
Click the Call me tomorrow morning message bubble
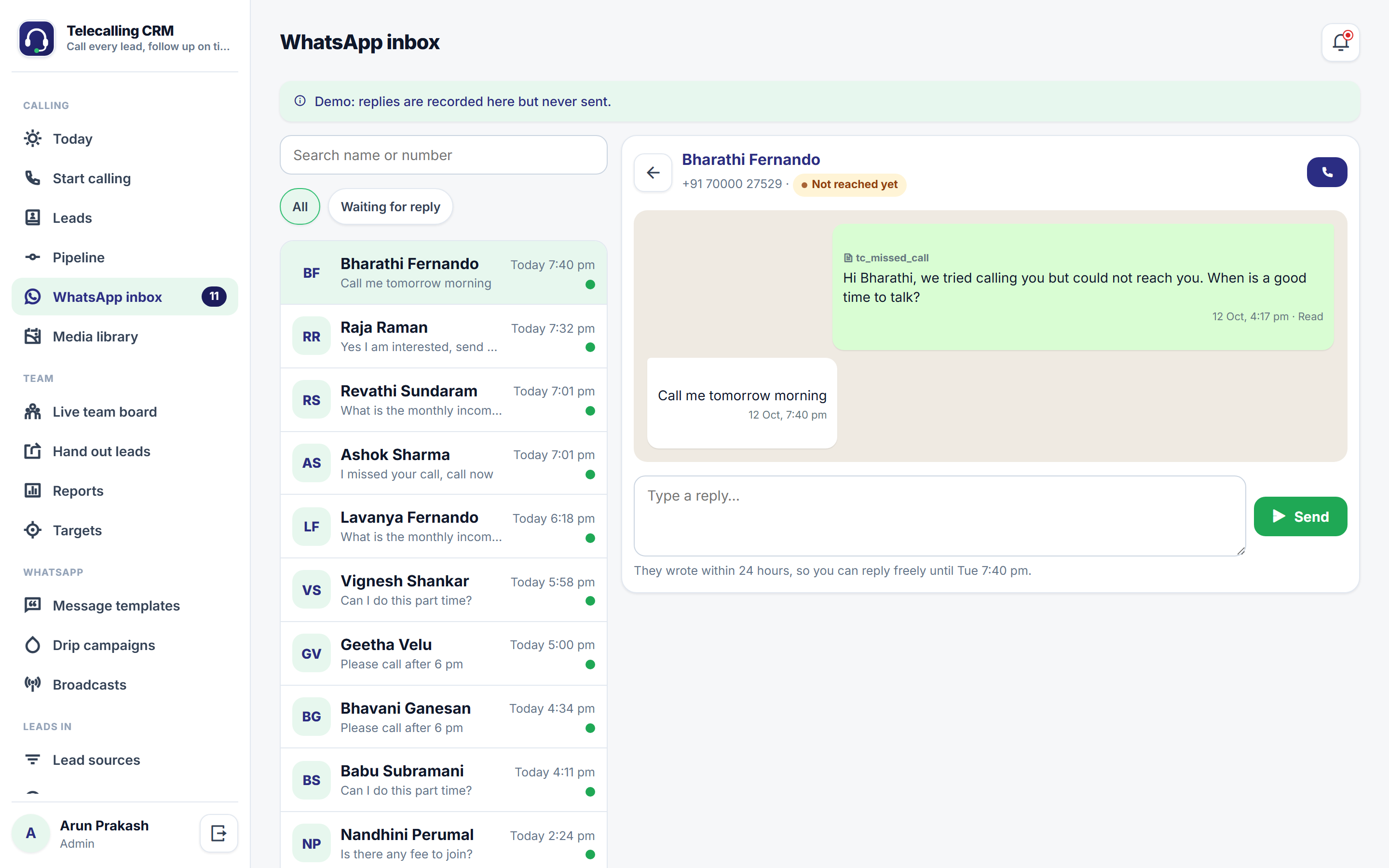pos(742,403)
